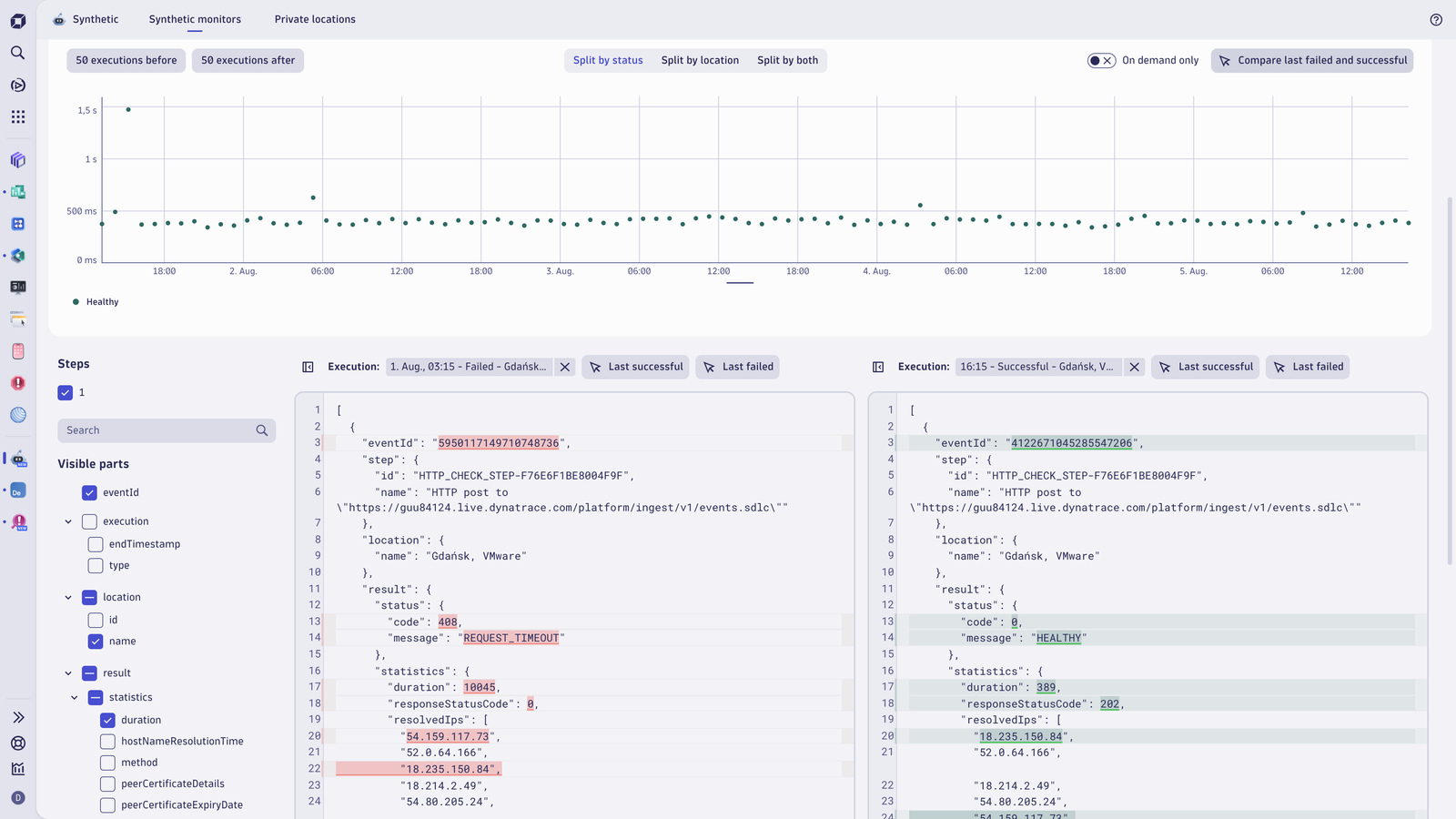This screenshot has width=1456, height=819.
Task: Click Last successful in left execution panel
Action: pos(635,367)
